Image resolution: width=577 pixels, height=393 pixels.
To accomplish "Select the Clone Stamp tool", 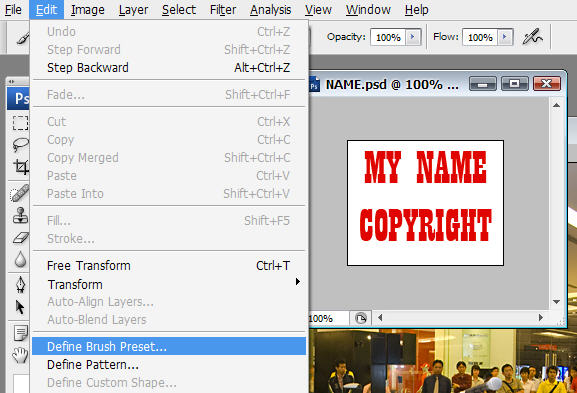I will [x=20, y=215].
